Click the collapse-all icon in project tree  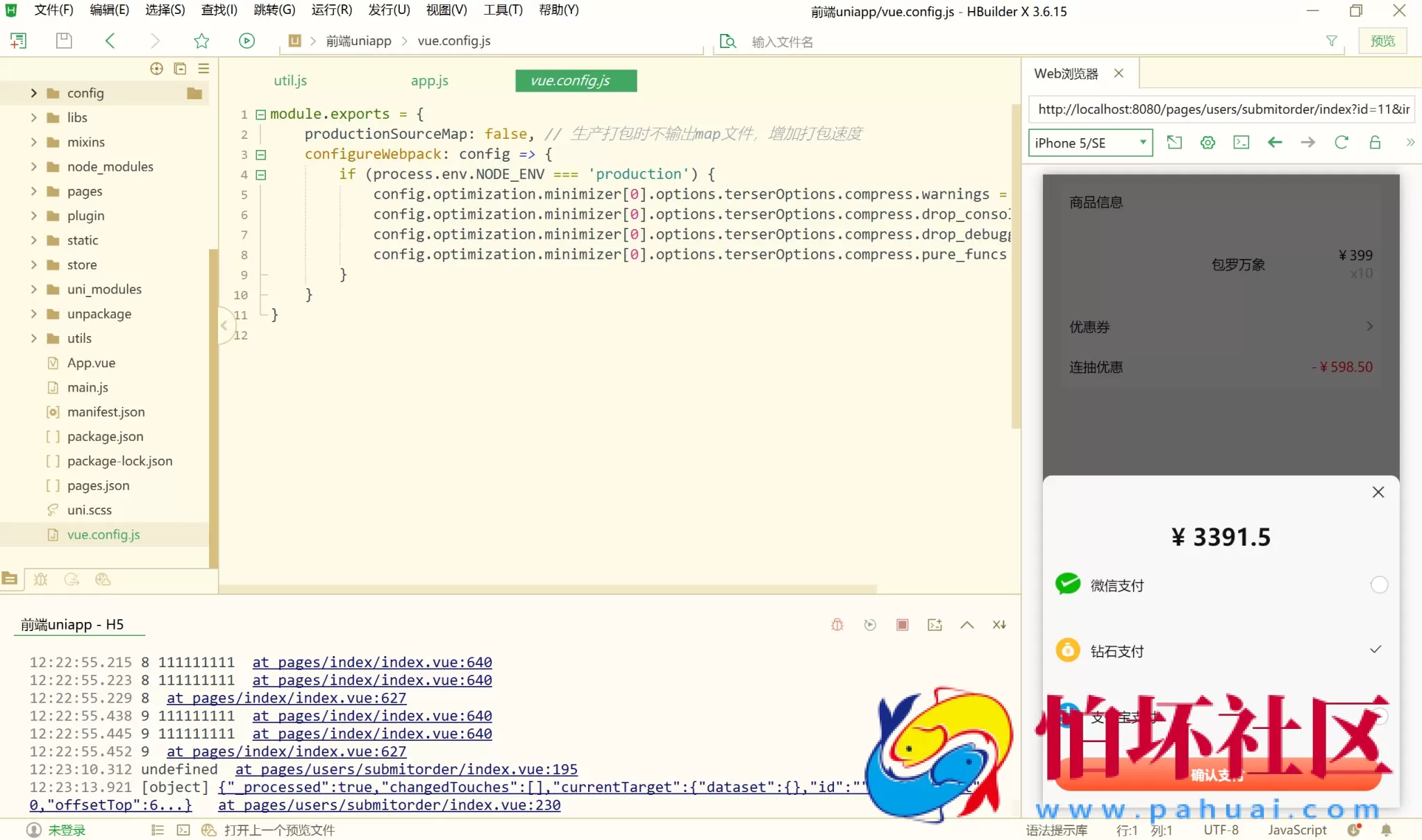click(180, 68)
